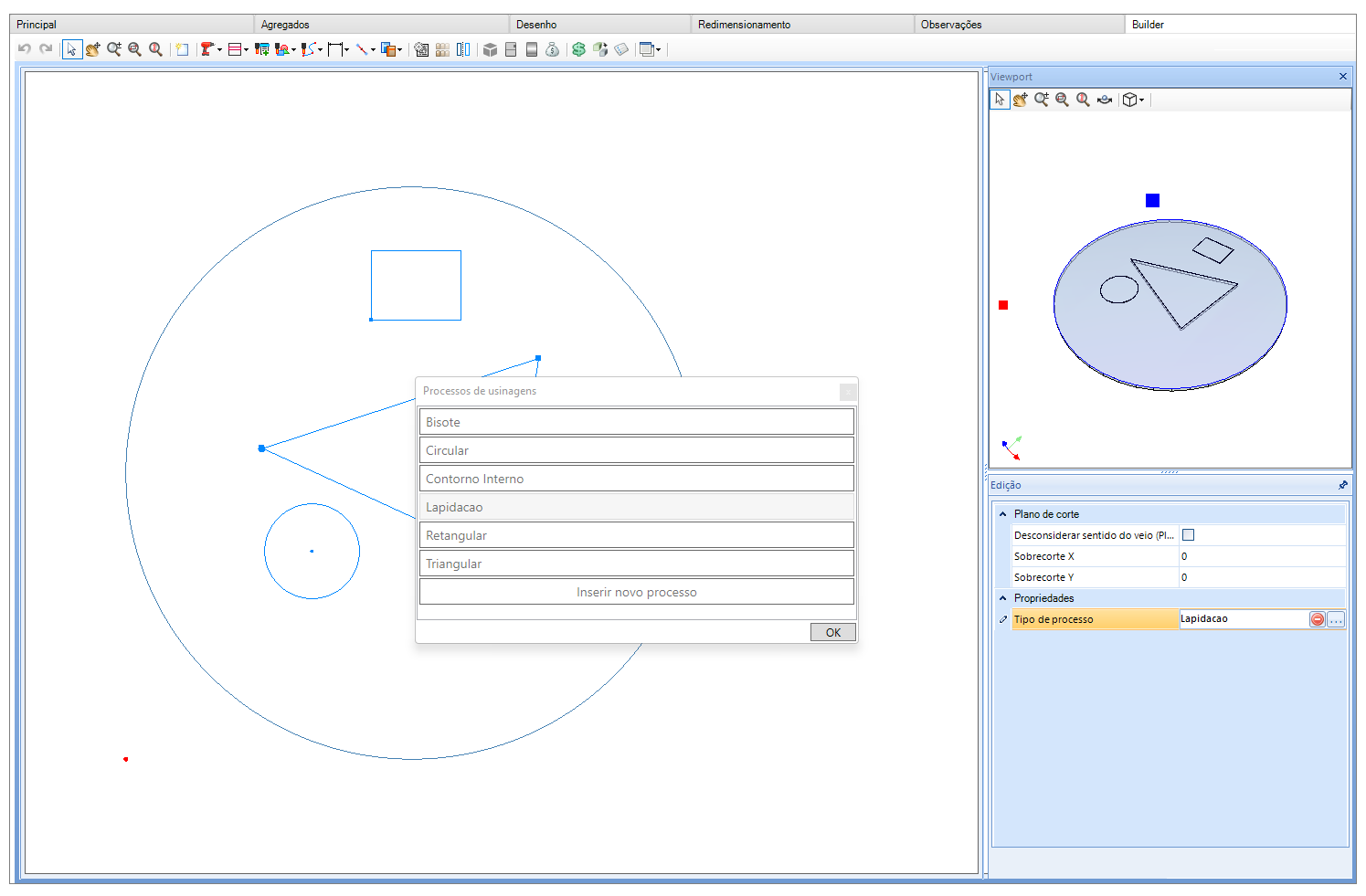Click Inserir novo processo button
The height and width of the screenshot is (896, 1366).
tap(637, 592)
